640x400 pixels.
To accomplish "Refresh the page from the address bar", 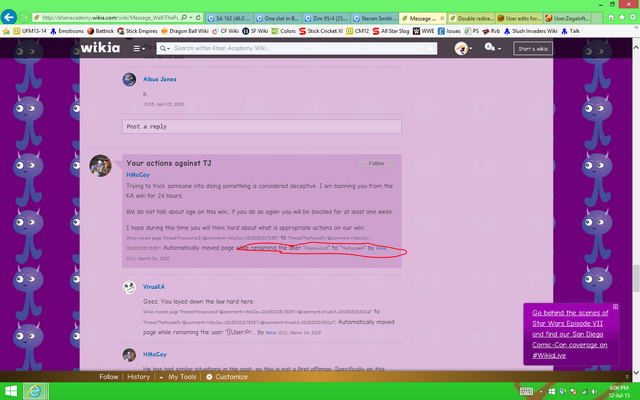I will point(198,18).
